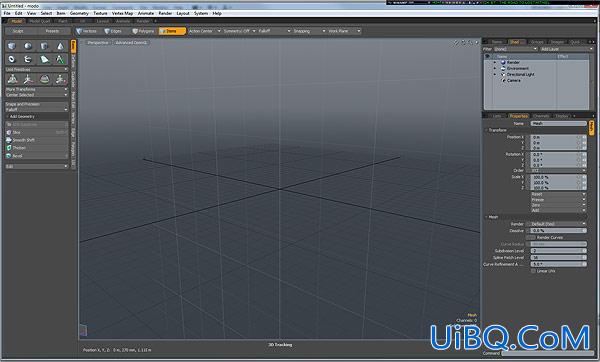
Task: Switch to Polygons selection mode
Action: 143,31
